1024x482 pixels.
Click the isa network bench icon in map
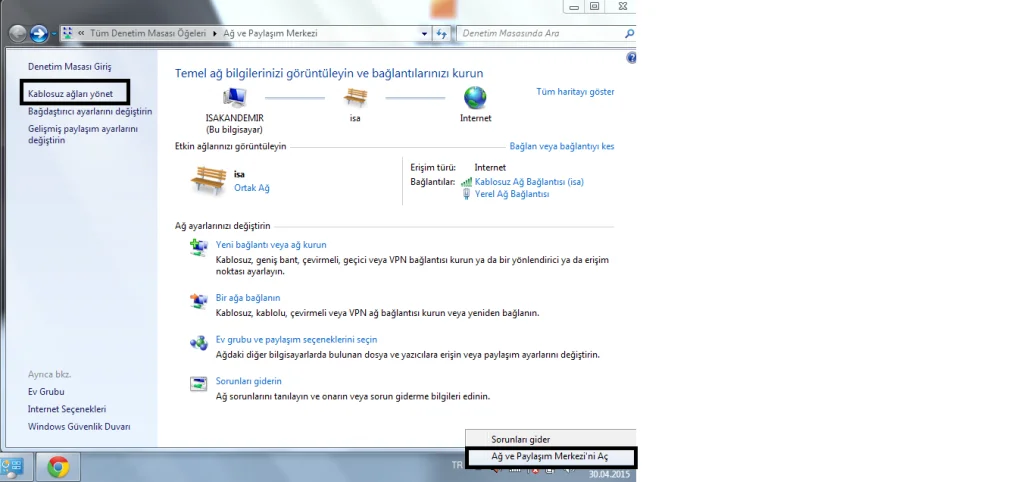(x=355, y=97)
